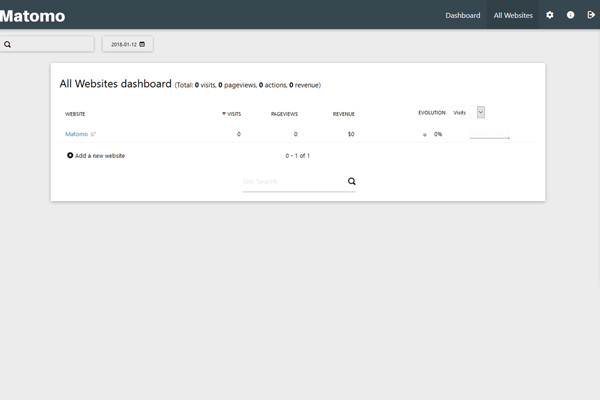
Task: Open the Matomo website link
Action: pos(76,134)
